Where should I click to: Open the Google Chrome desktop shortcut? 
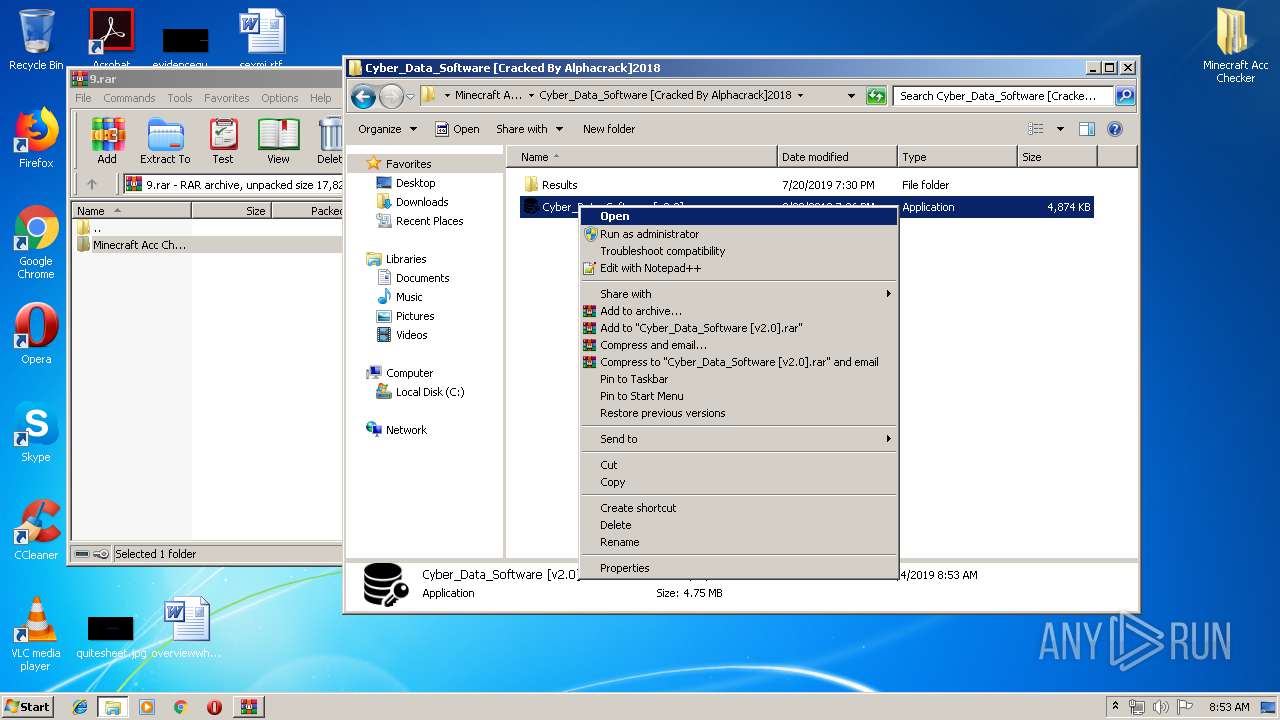tap(36, 243)
